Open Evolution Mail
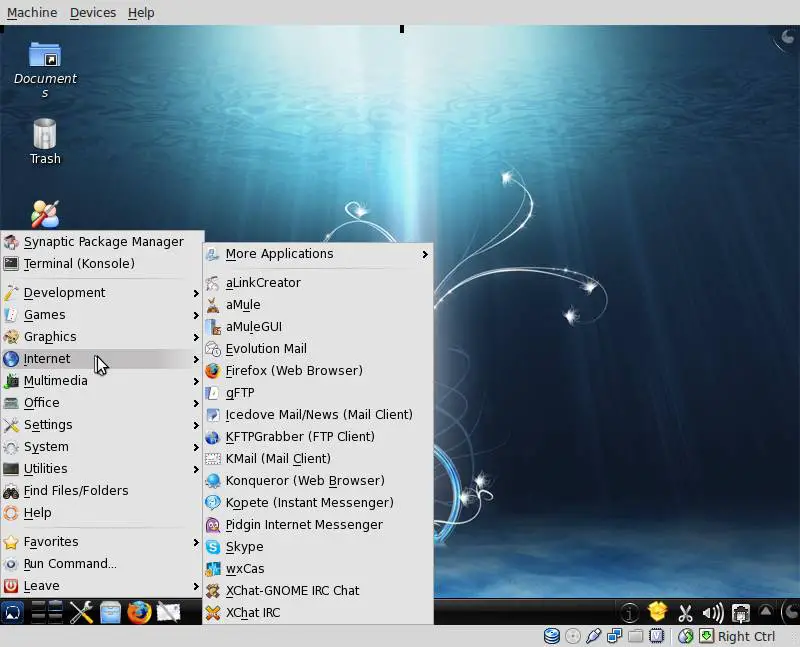 318,349
